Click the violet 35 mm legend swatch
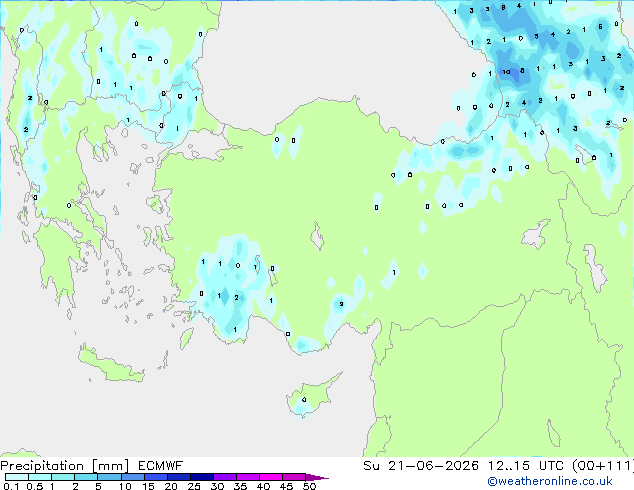 click(x=248, y=477)
